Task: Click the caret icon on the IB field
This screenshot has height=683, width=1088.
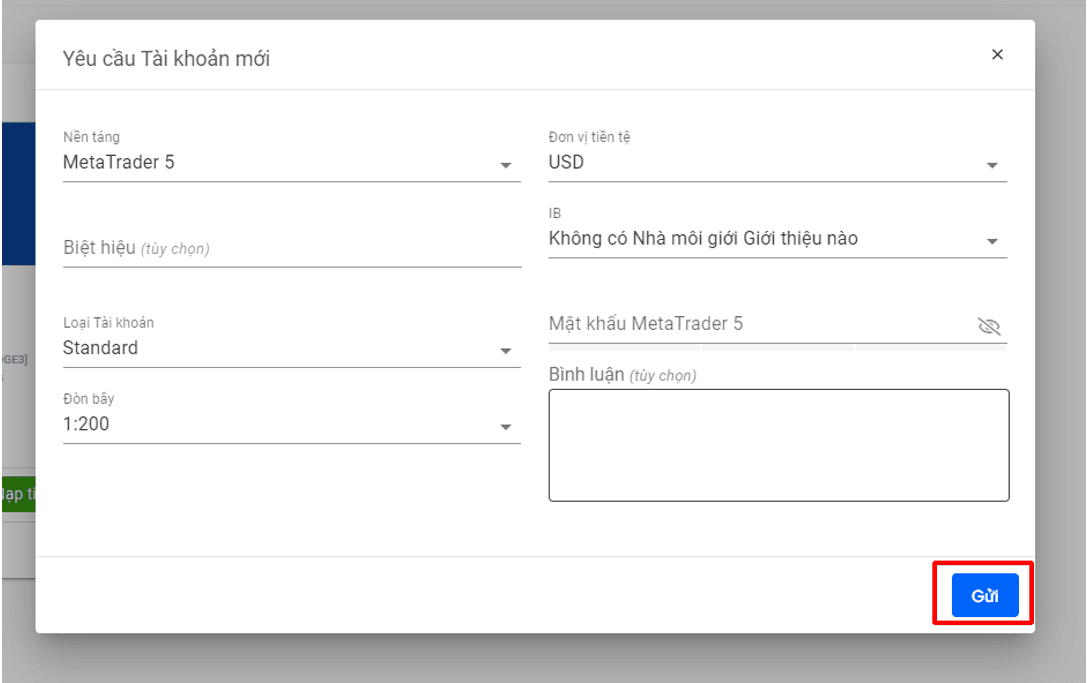Action: (992, 242)
